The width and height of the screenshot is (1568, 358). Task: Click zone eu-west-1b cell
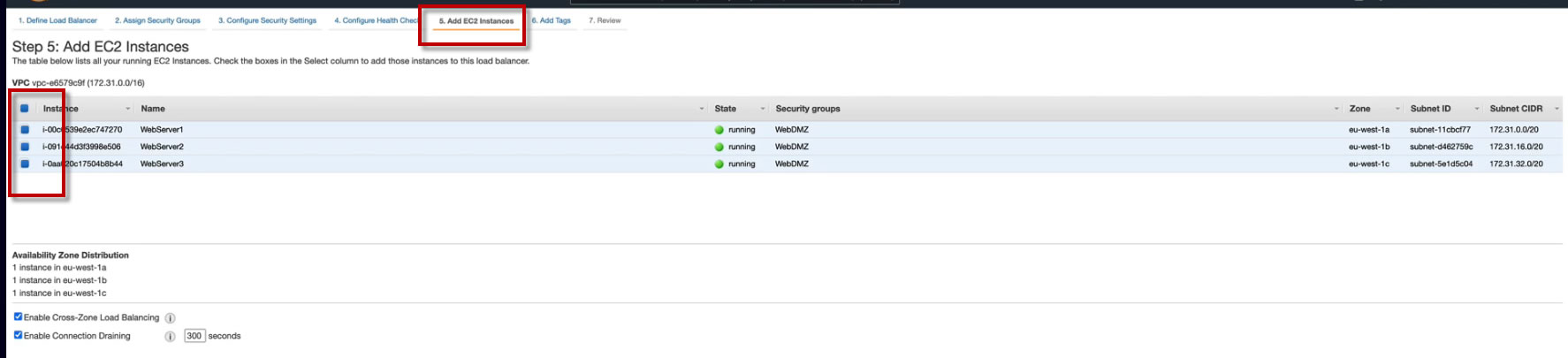point(1368,147)
